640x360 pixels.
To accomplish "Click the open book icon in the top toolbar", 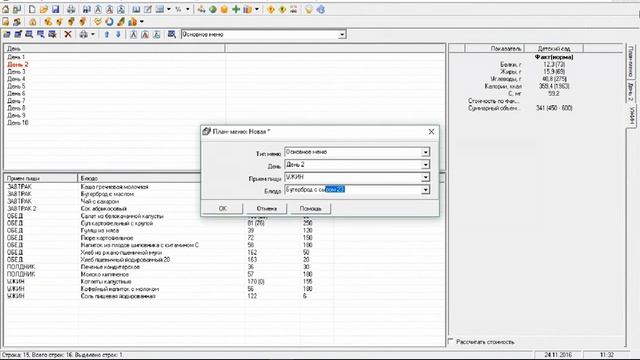I will (x=136, y=9).
